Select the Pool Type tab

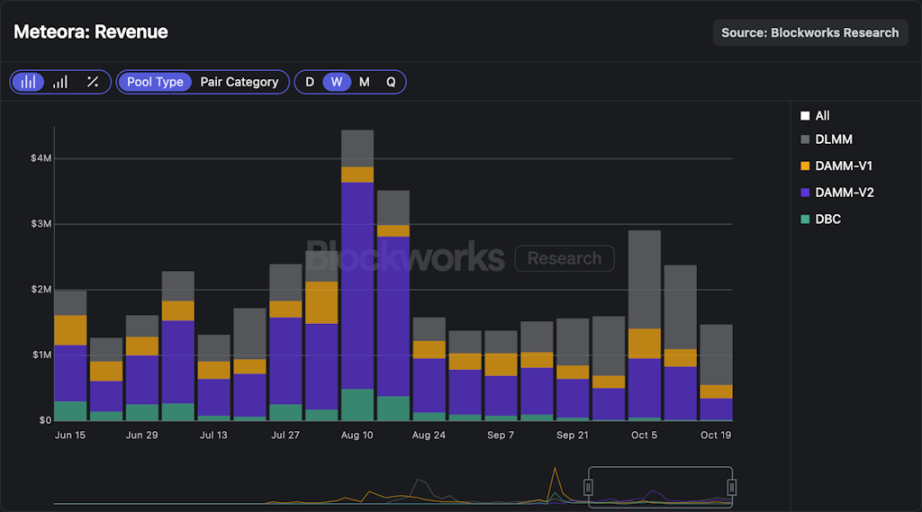click(x=155, y=82)
